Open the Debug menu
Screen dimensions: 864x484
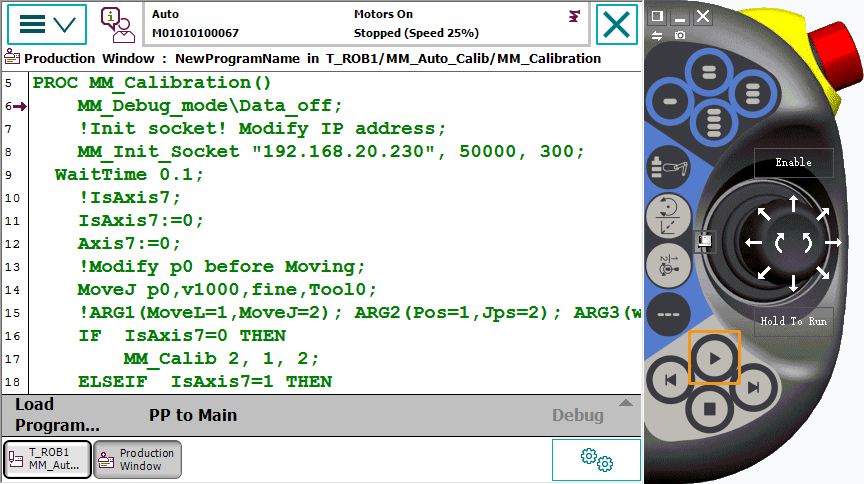click(577, 415)
